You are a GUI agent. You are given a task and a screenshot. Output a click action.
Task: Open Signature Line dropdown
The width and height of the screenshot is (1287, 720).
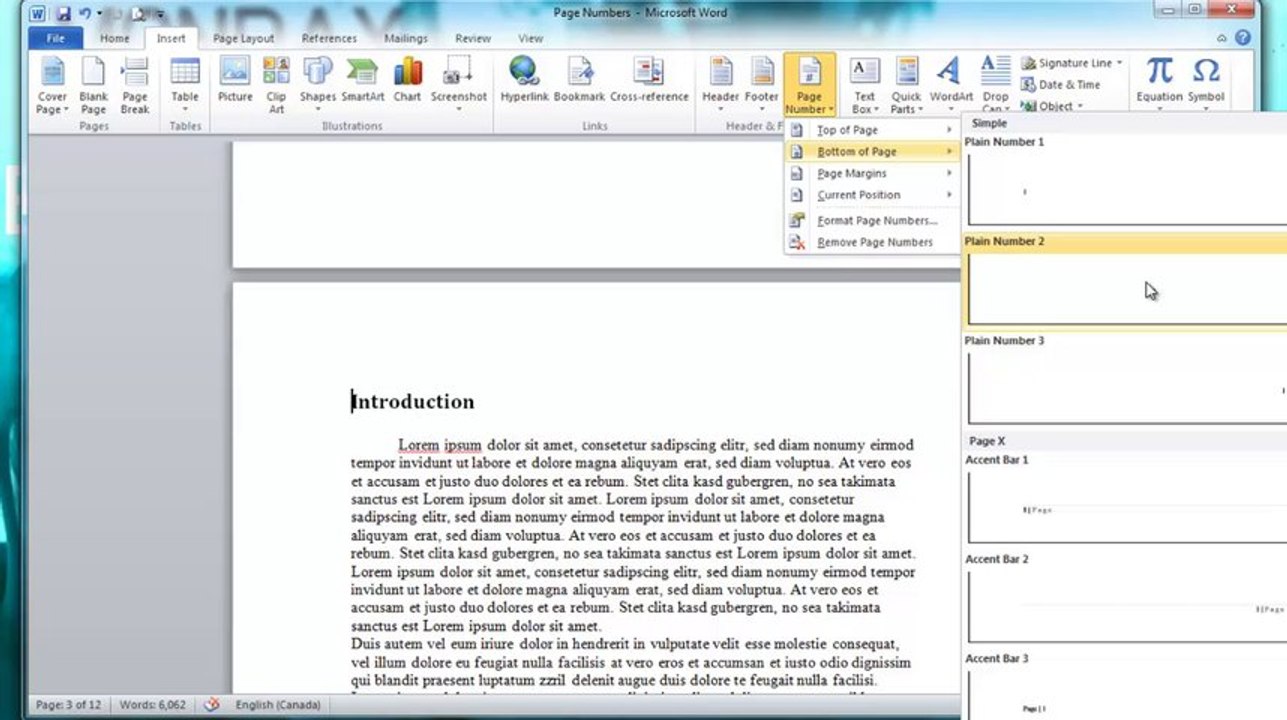pos(1073,62)
